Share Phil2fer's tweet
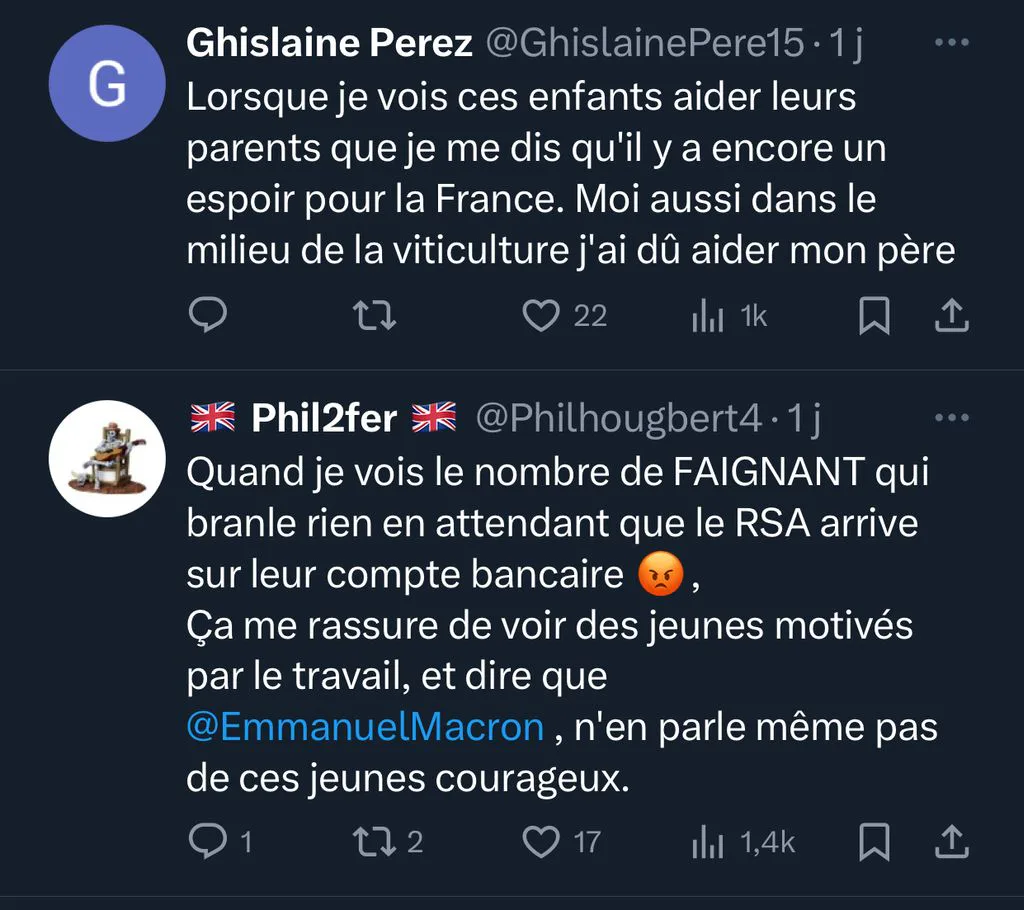This screenshot has width=1024, height=910. click(x=952, y=841)
